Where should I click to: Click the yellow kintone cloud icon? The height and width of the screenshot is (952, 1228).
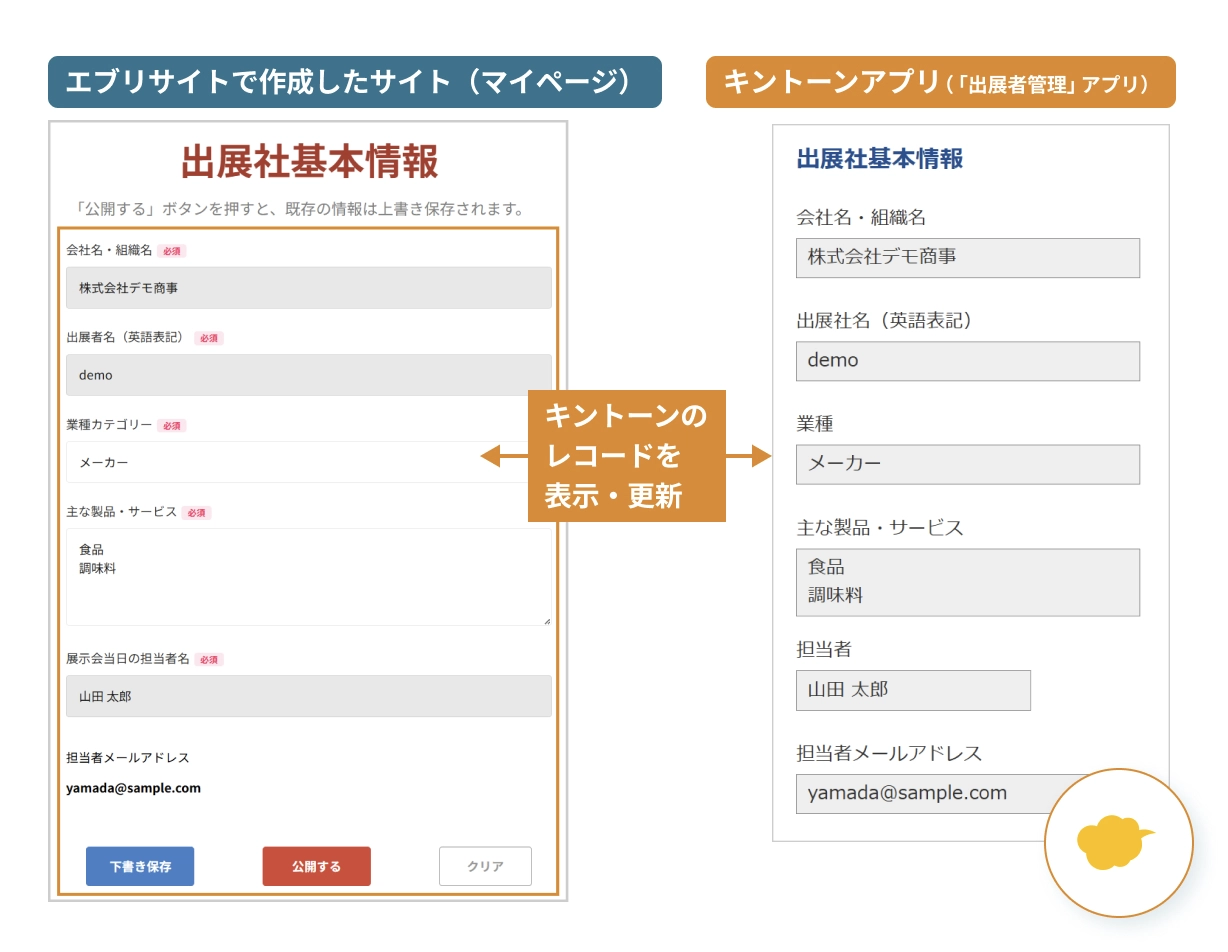1114,842
